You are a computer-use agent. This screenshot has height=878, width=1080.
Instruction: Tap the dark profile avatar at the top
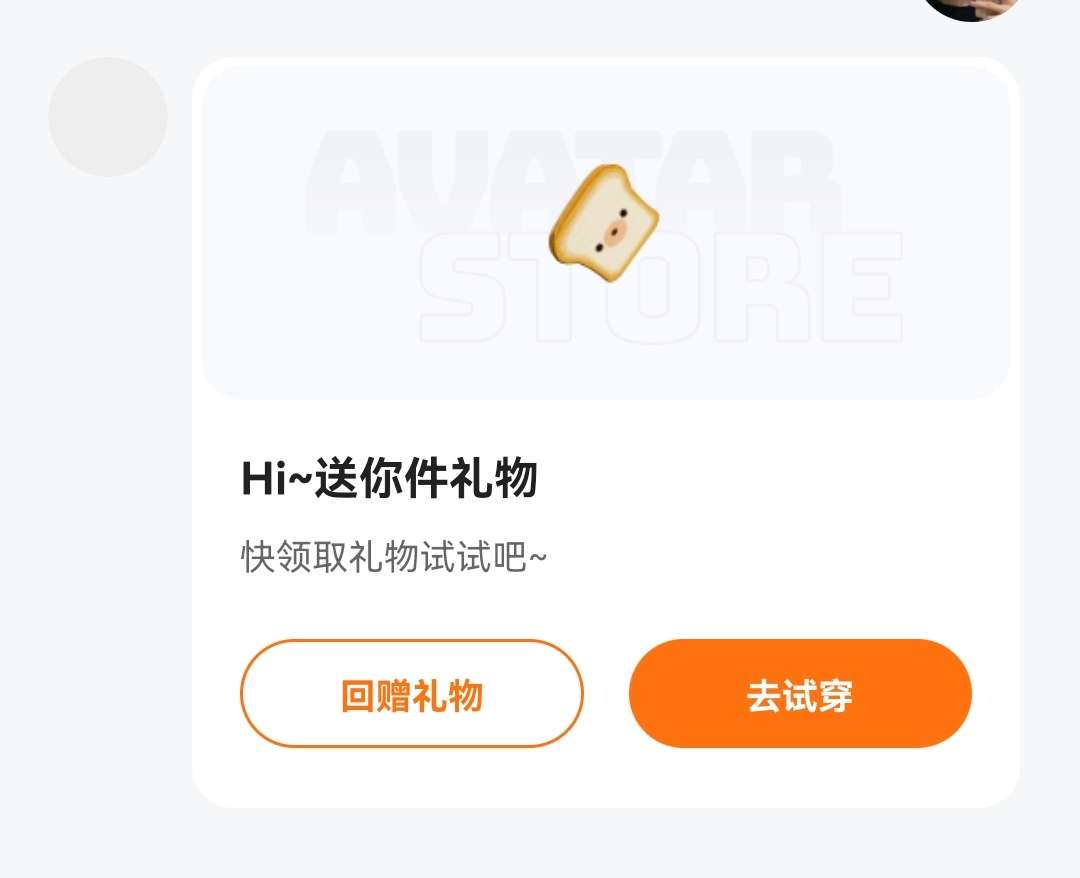click(970, 8)
